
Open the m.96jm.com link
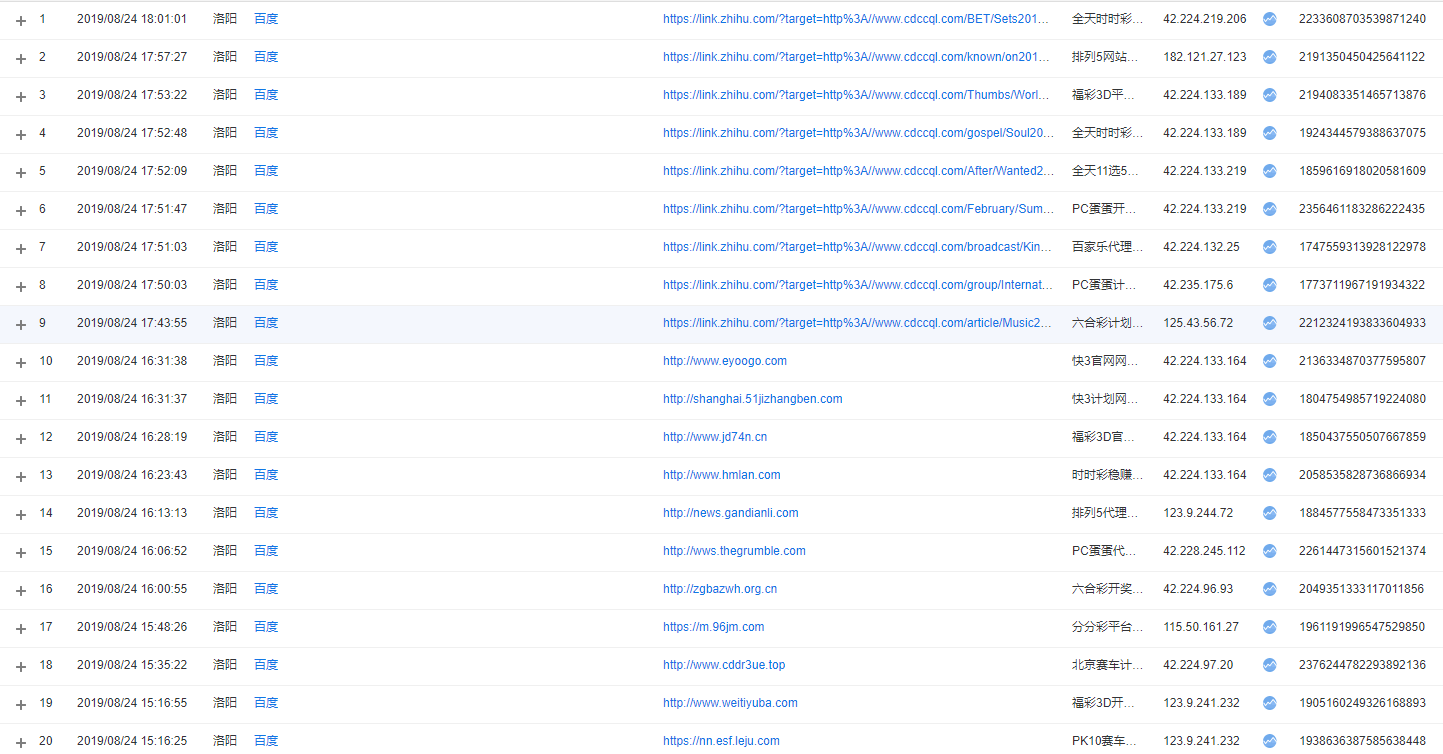pos(713,627)
